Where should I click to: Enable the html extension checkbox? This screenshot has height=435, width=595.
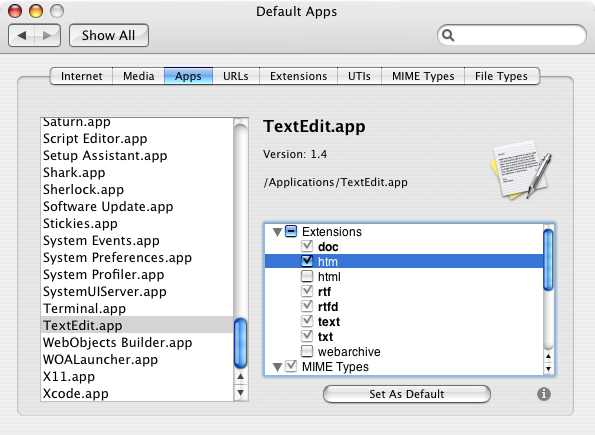pyautogui.click(x=307, y=276)
